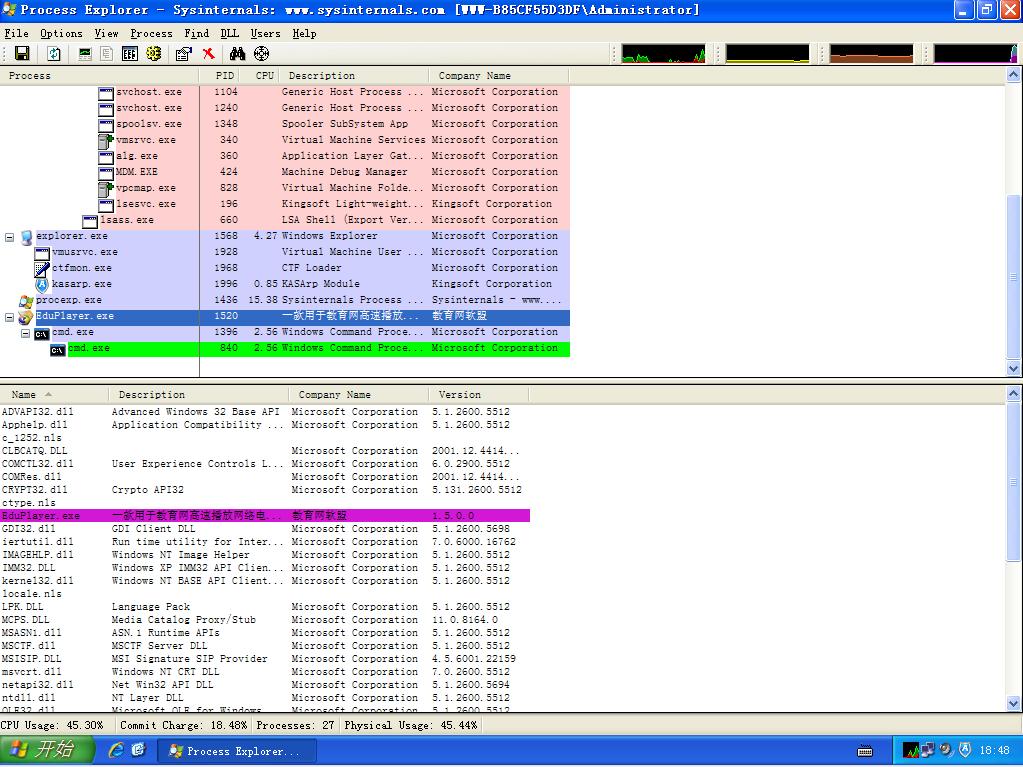Image resolution: width=1023 pixels, height=767 pixels.
Task: Click the binoculars Find icon
Action: (x=236, y=54)
